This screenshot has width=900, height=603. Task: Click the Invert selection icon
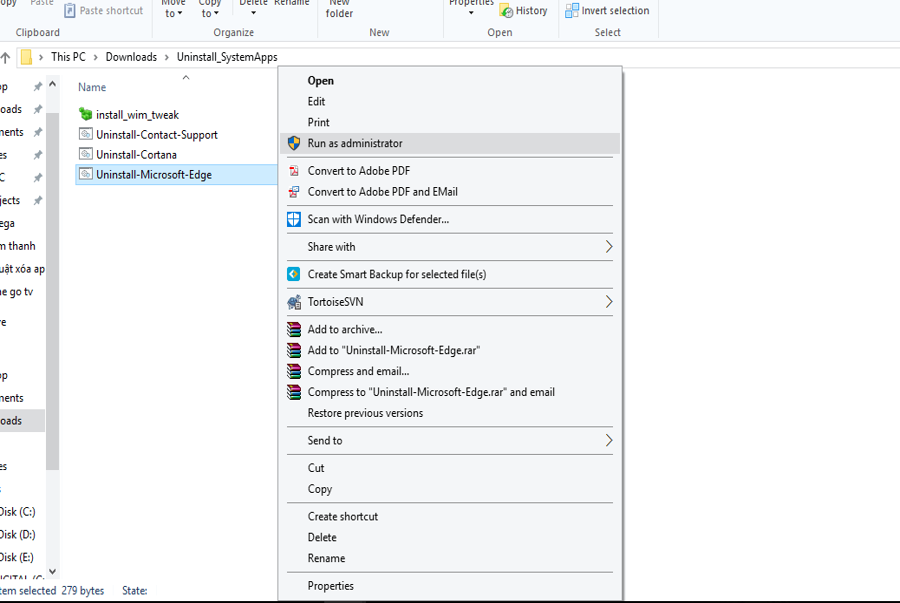[x=572, y=10]
